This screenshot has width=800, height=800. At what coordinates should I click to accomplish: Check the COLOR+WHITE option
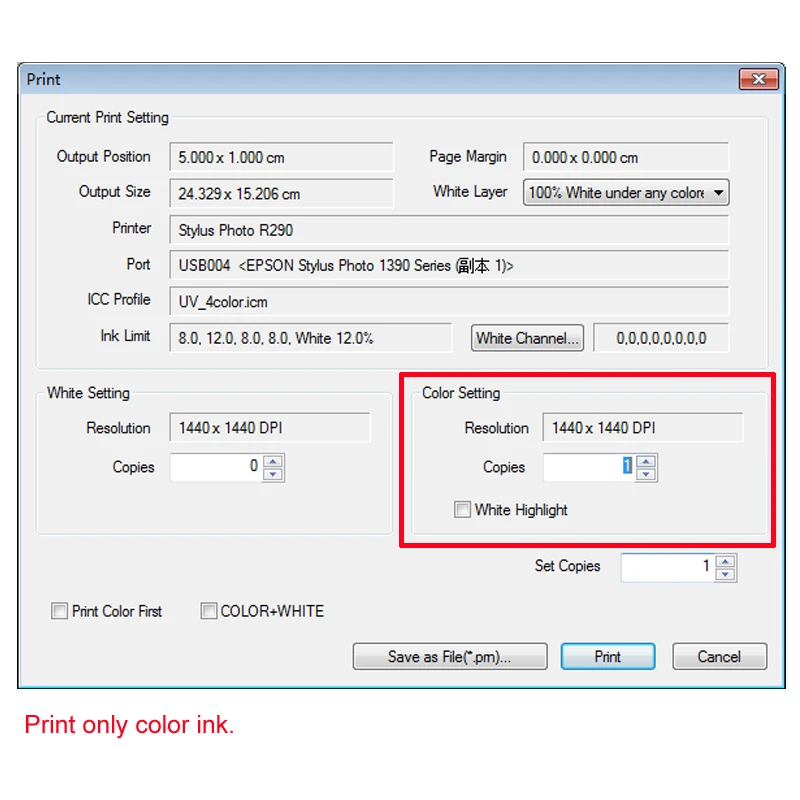(208, 611)
